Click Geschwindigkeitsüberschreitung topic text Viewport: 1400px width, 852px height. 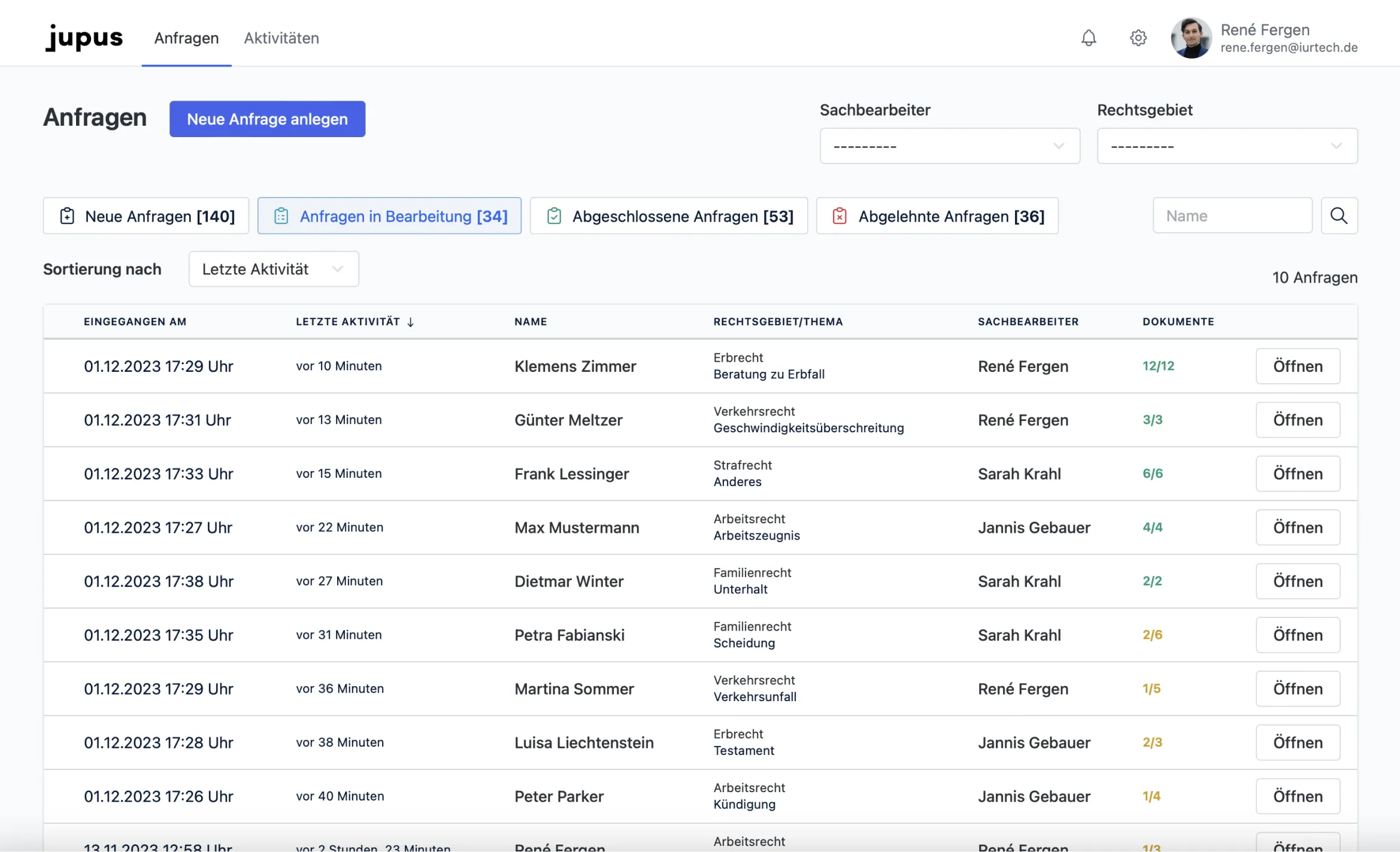pos(808,428)
